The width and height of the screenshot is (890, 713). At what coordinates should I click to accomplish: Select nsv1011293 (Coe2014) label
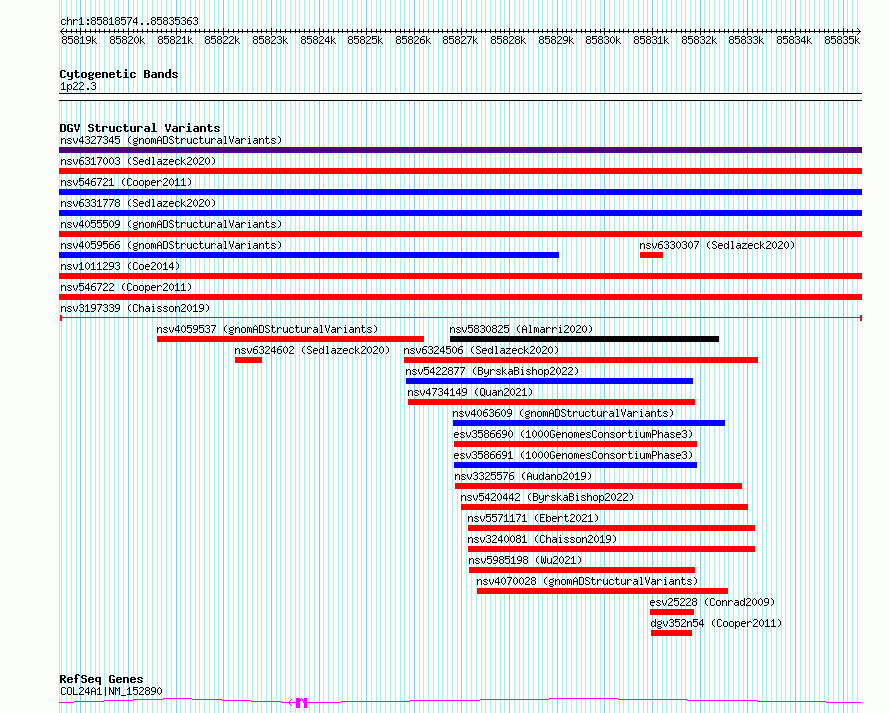(x=120, y=266)
